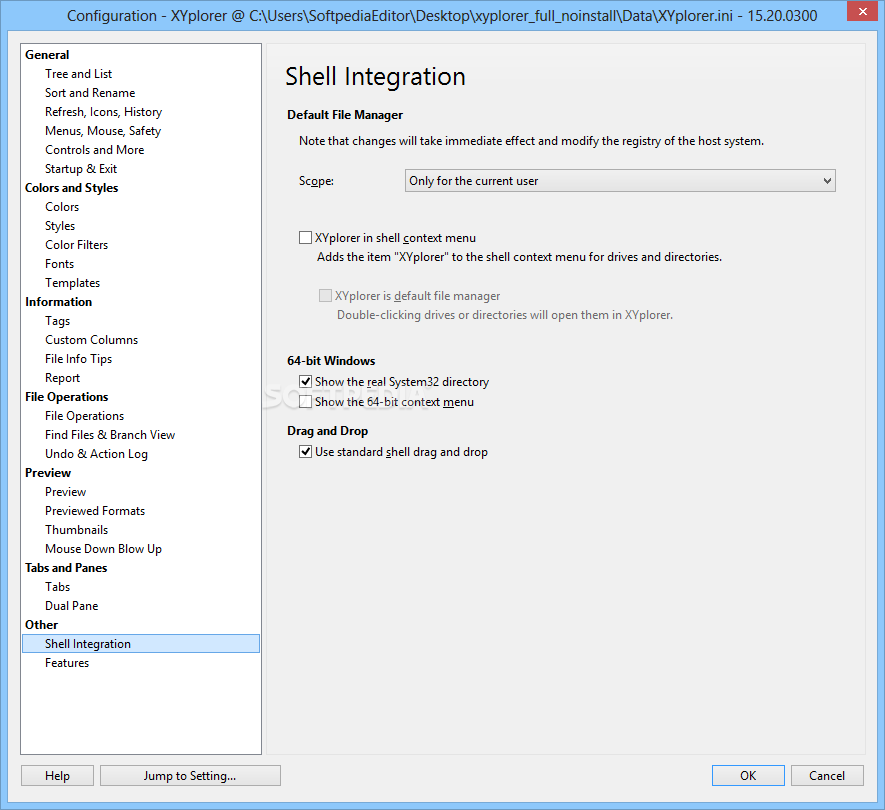The height and width of the screenshot is (810, 885).
Task: Click the OK button
Action: tap(748, 776)
